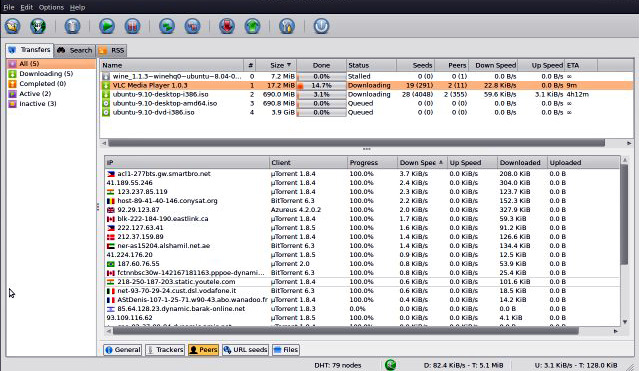Show the General properties tab
This screenshot has height=371, width=639.
(123, 349)
